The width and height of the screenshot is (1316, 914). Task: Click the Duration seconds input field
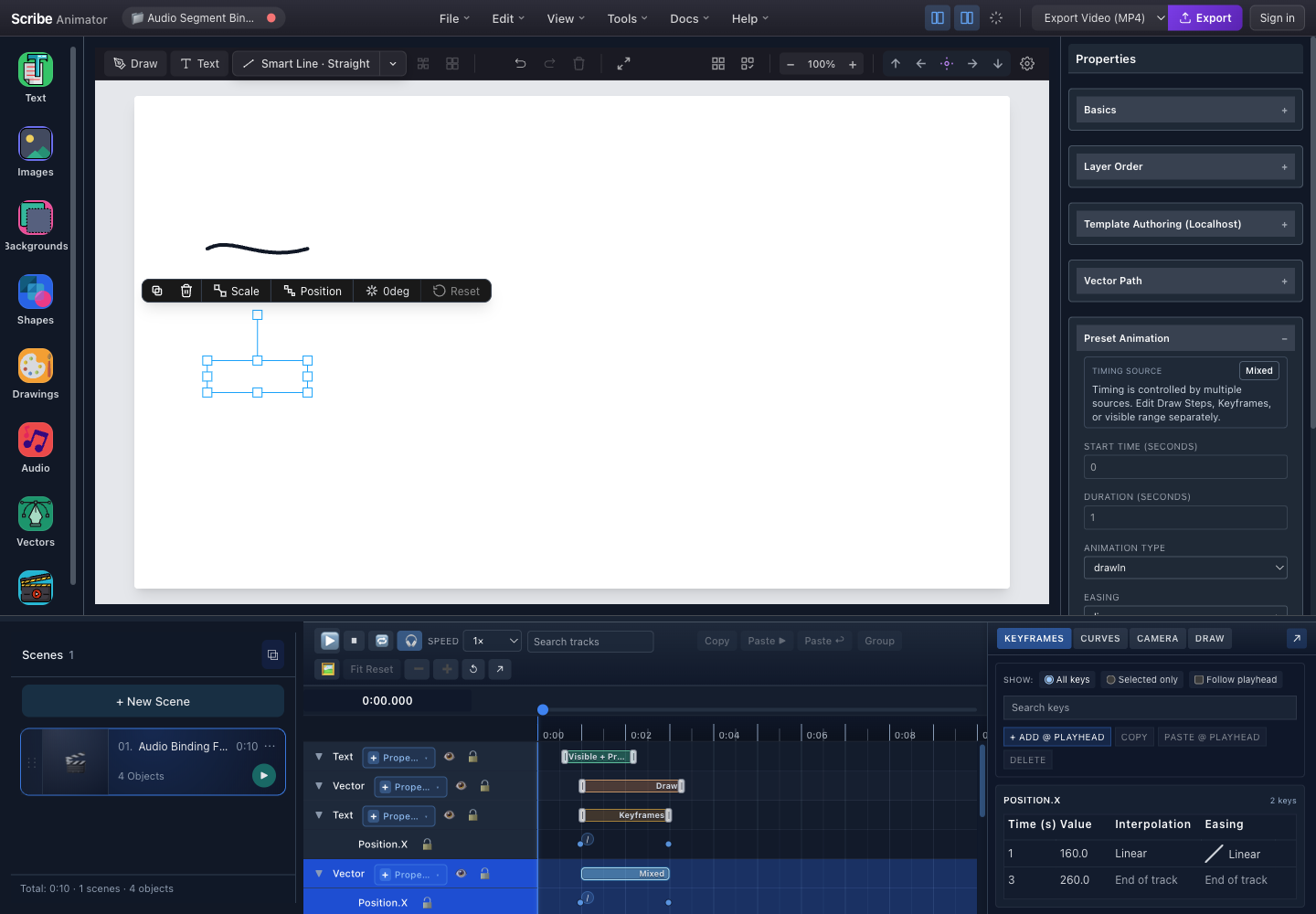[1185, 517]
